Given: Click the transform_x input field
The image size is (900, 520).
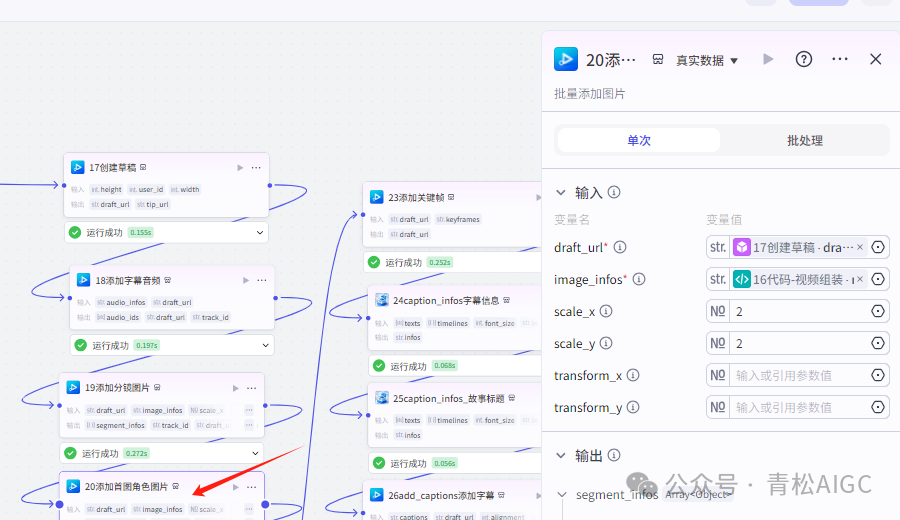Looking at the screenshot, I should (x=800, y=375).
